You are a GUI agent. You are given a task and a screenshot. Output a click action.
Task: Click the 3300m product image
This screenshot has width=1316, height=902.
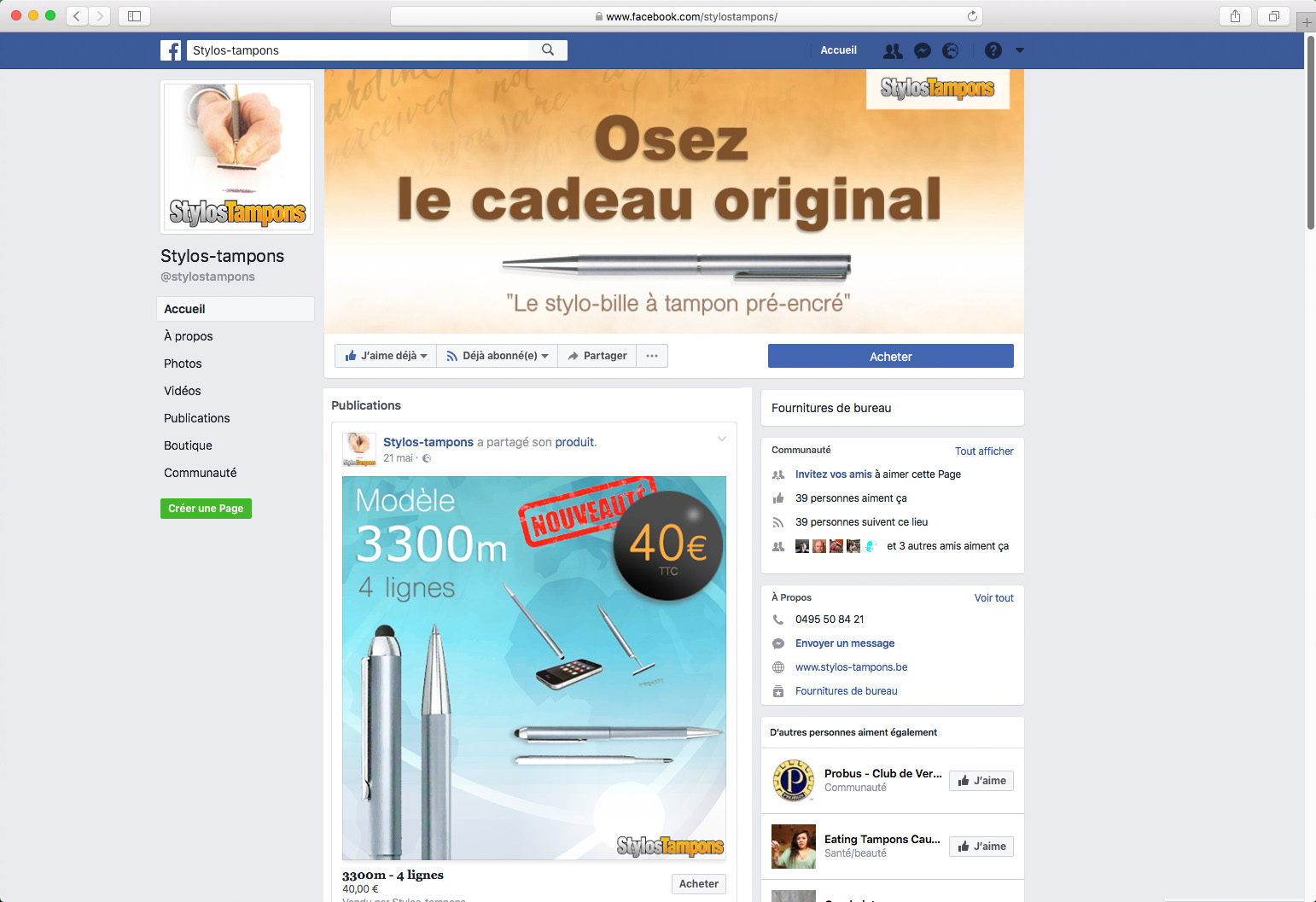534,668
